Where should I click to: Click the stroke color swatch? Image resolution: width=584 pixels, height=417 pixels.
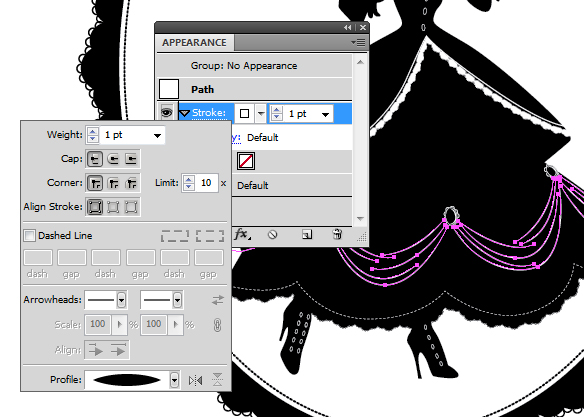coord(244,114)
